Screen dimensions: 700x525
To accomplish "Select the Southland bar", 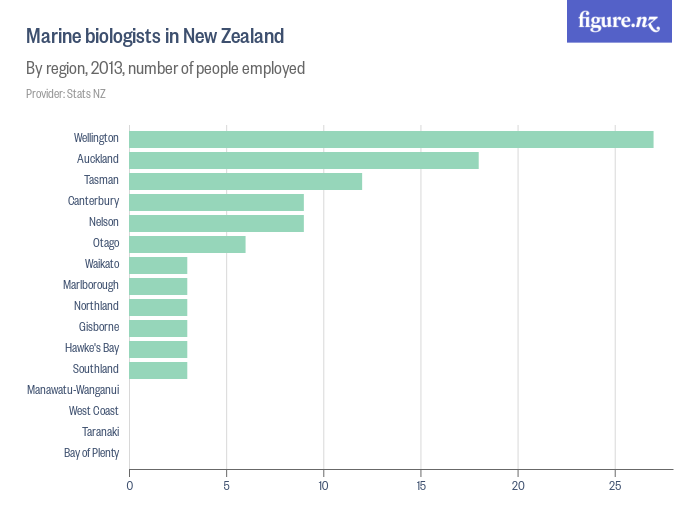I will point(158,370).
